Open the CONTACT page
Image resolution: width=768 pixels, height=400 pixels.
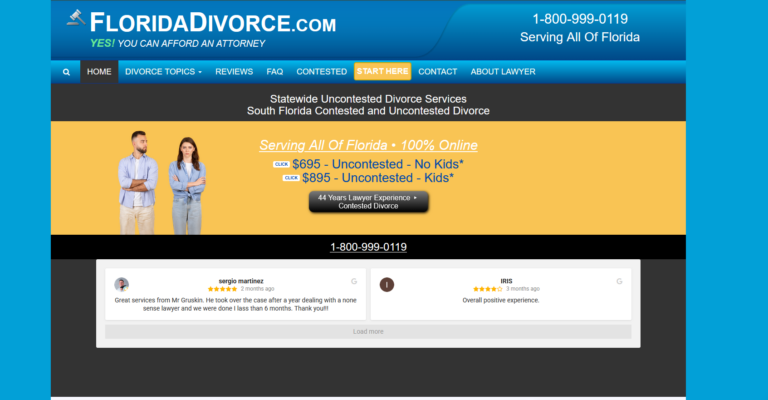437,71
